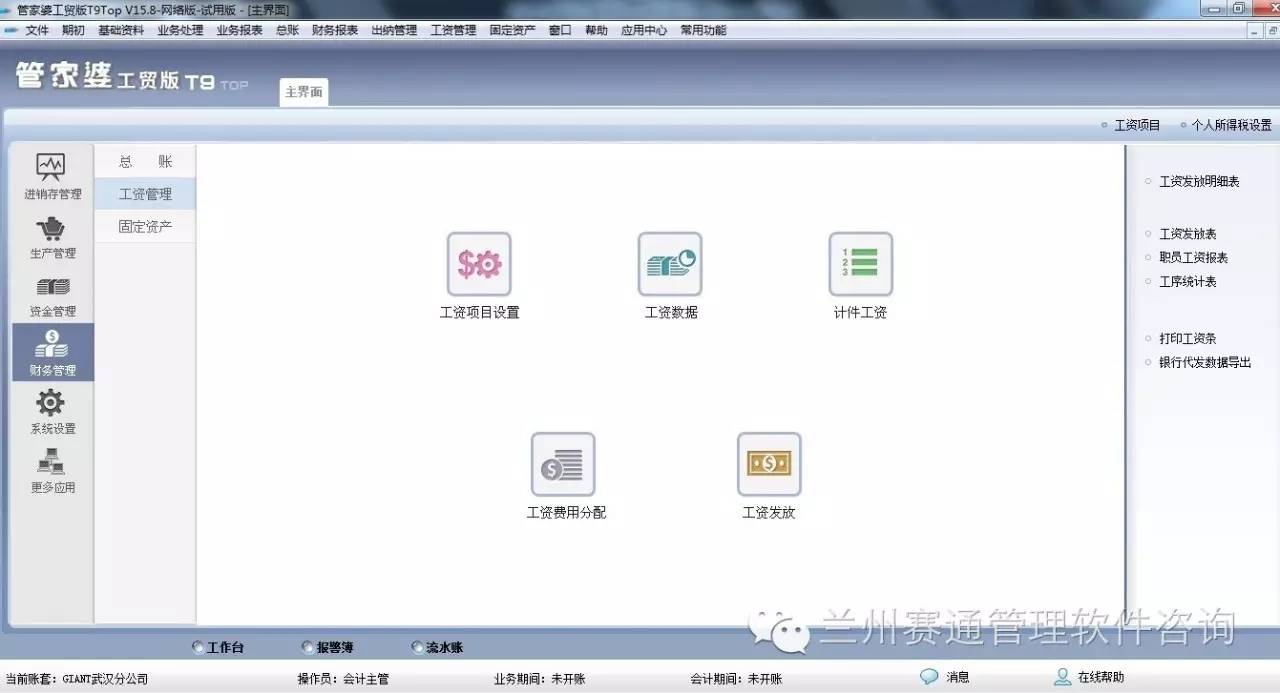Expand the 总账 submenu item

[145, 162]
